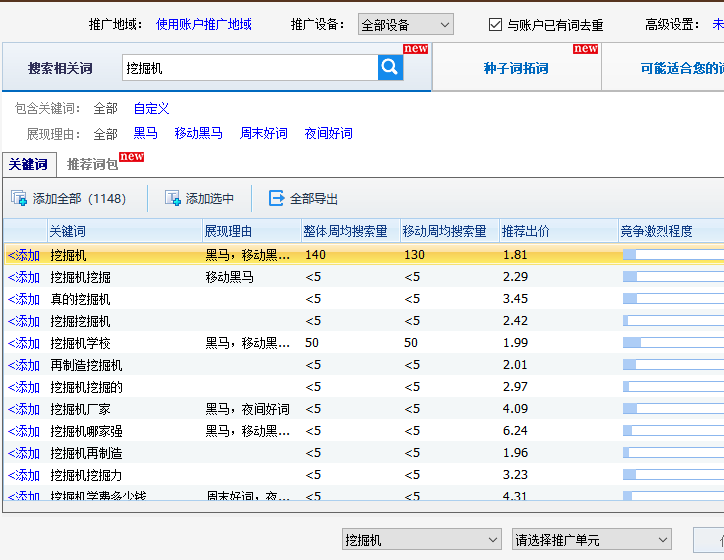Image resolution: width=724 pixels, height=560 pixels.
Task: Click the keyword search input field
Action: pos(249,68)
